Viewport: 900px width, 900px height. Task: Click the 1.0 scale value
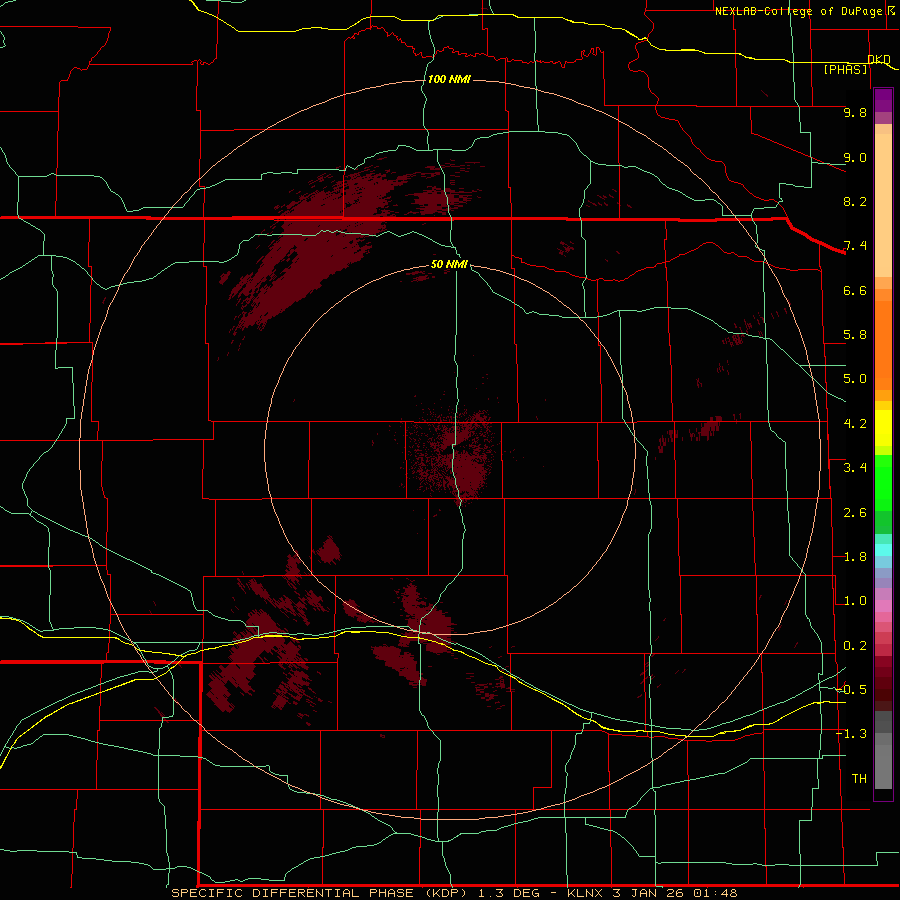point(855,601)
